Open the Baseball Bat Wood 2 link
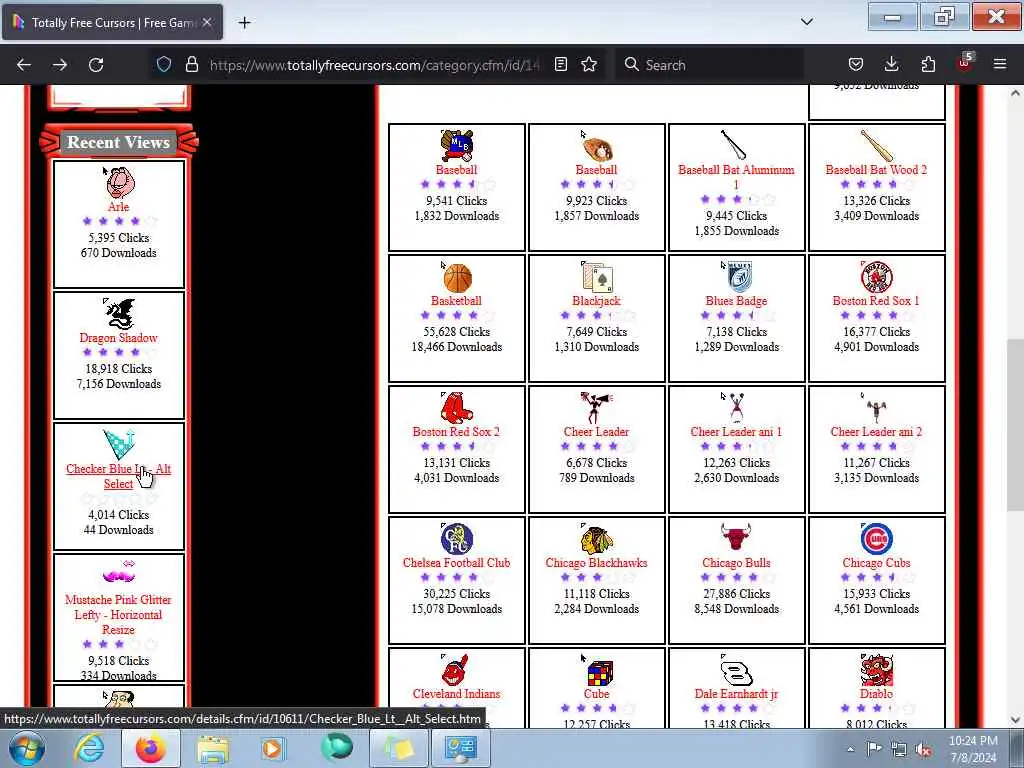The width and height of the screenshot is (1024, 768). 876,170
